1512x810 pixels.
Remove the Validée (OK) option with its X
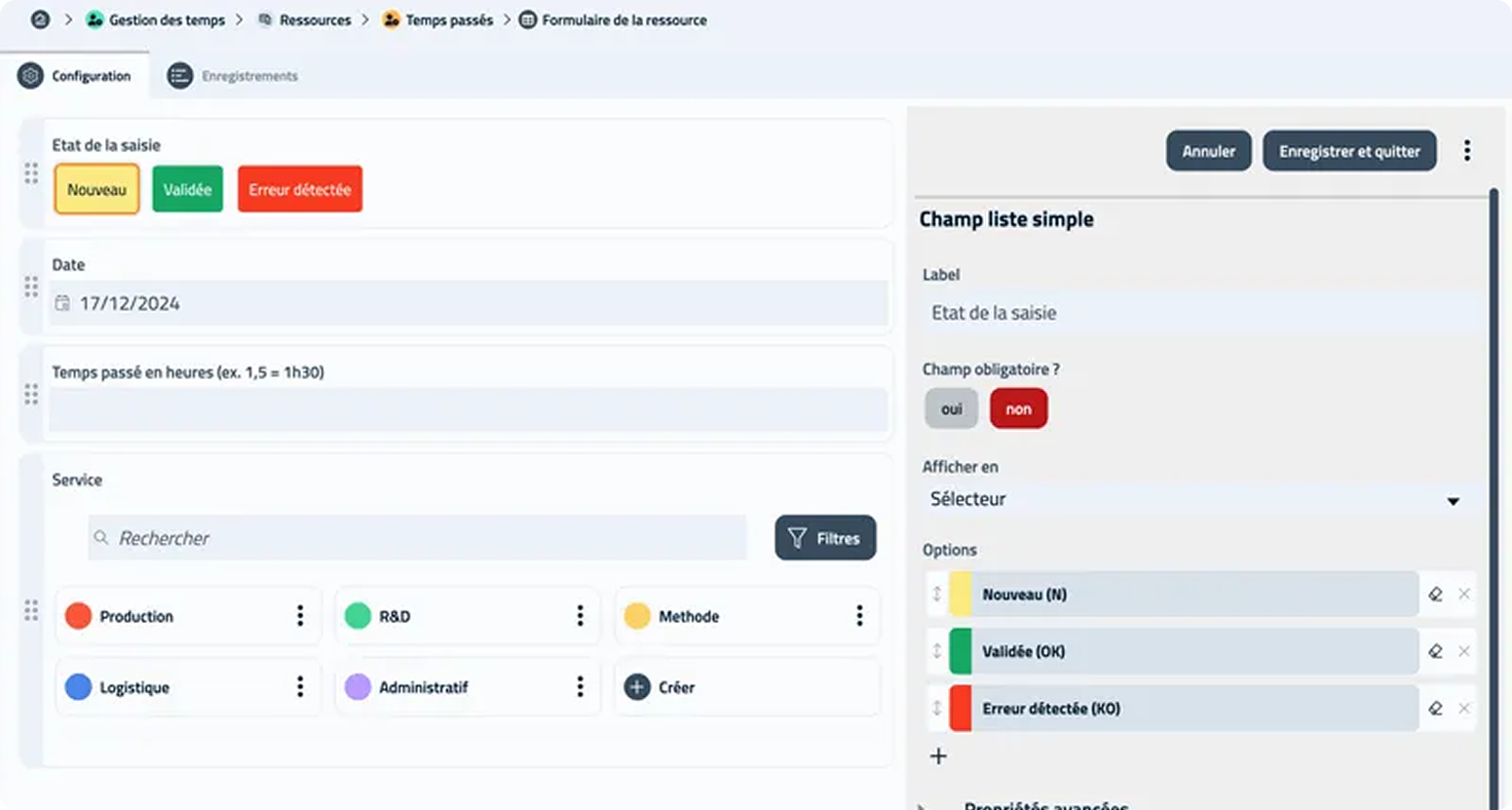[1464, 650]
